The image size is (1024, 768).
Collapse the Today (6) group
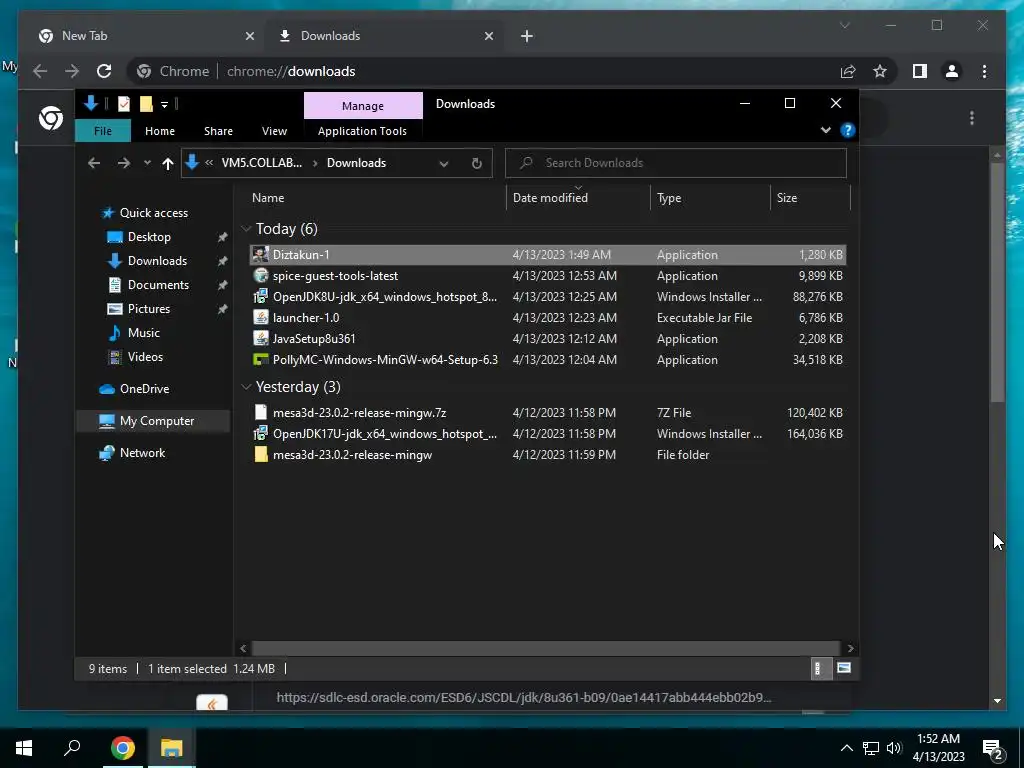point(246,229)
